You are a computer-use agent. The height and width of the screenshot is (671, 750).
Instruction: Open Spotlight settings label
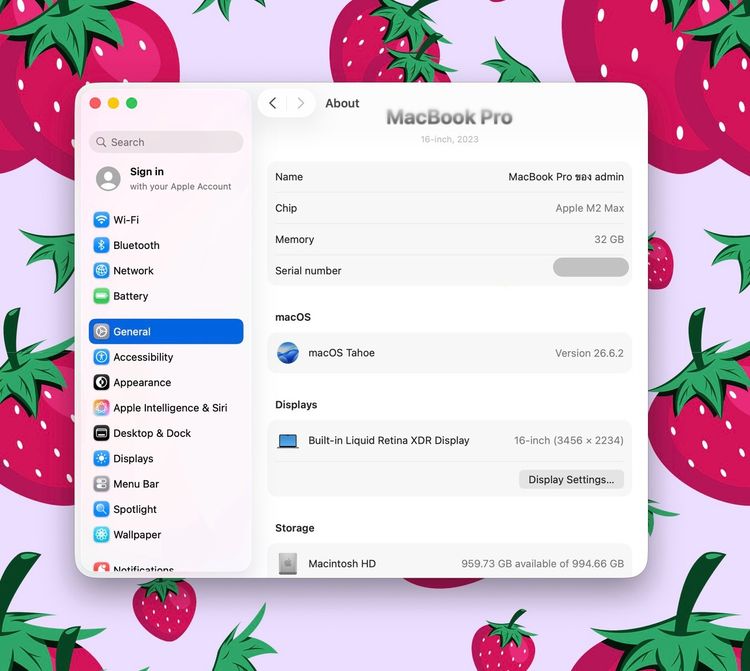135,509
